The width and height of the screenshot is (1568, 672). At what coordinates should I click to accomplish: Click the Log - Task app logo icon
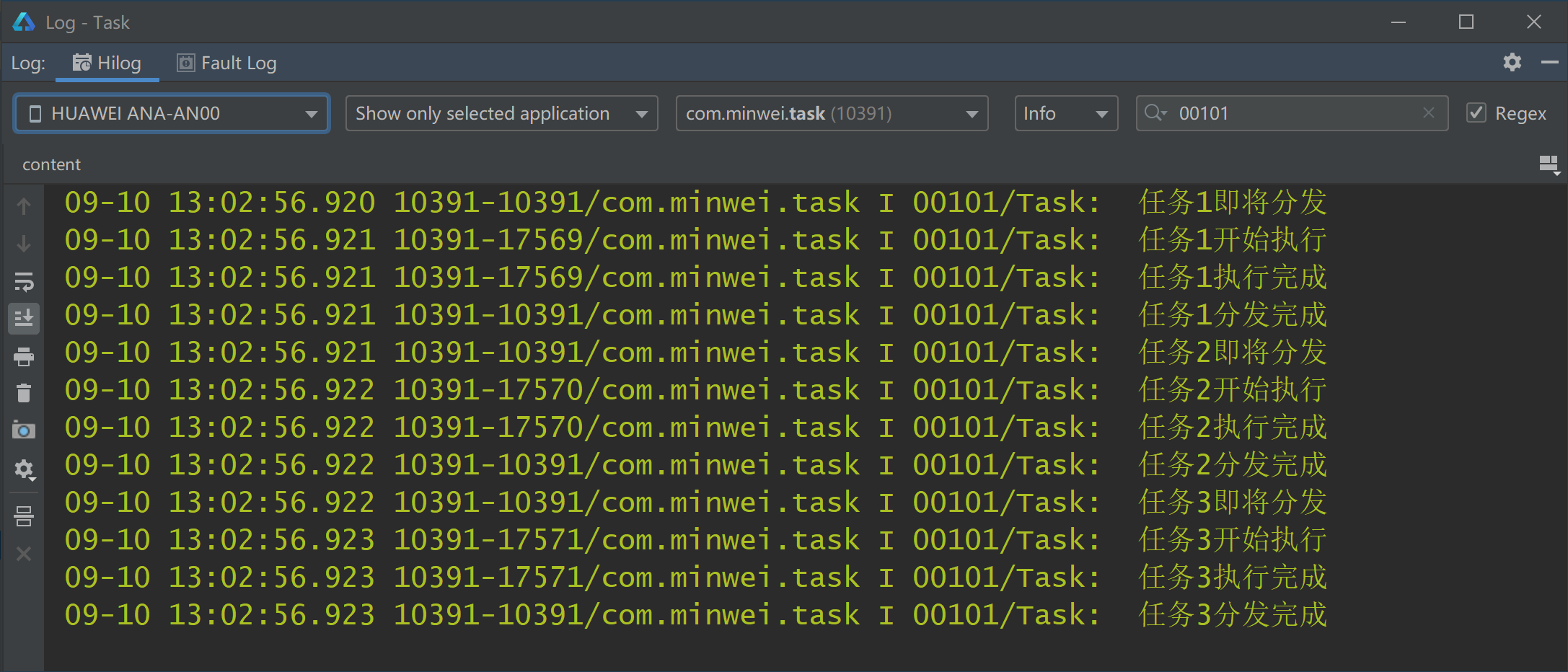tap(24, 22)
